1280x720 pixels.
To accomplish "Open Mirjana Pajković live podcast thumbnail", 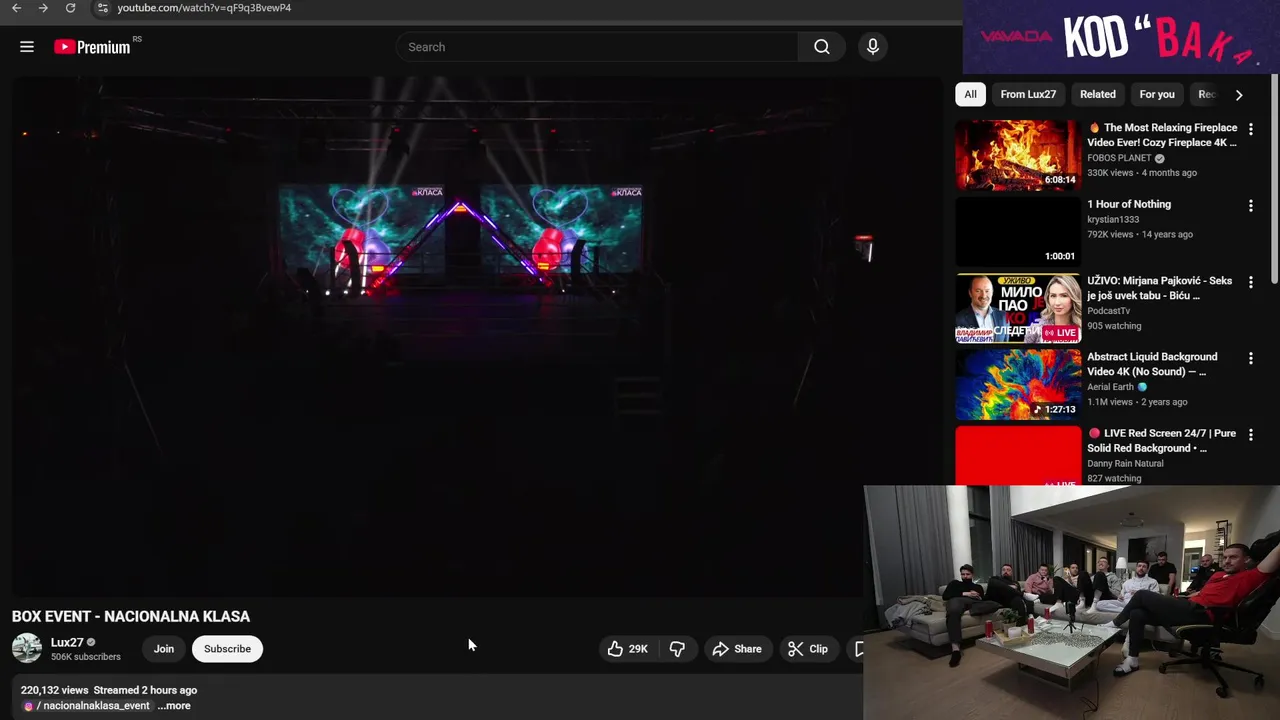I will pyautogui.click(x=1018, y=308).
